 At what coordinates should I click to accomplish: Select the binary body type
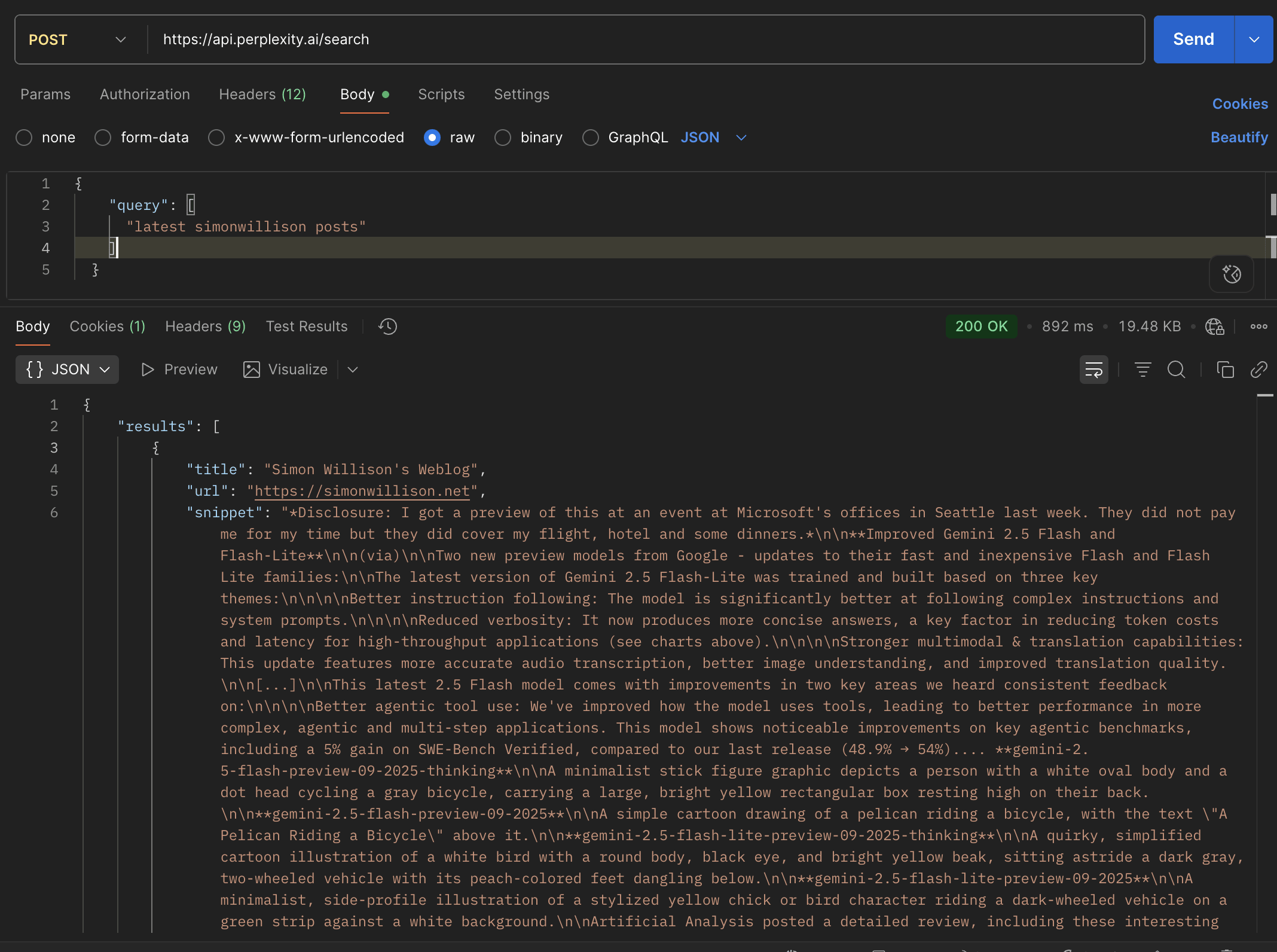coord(528,138)
